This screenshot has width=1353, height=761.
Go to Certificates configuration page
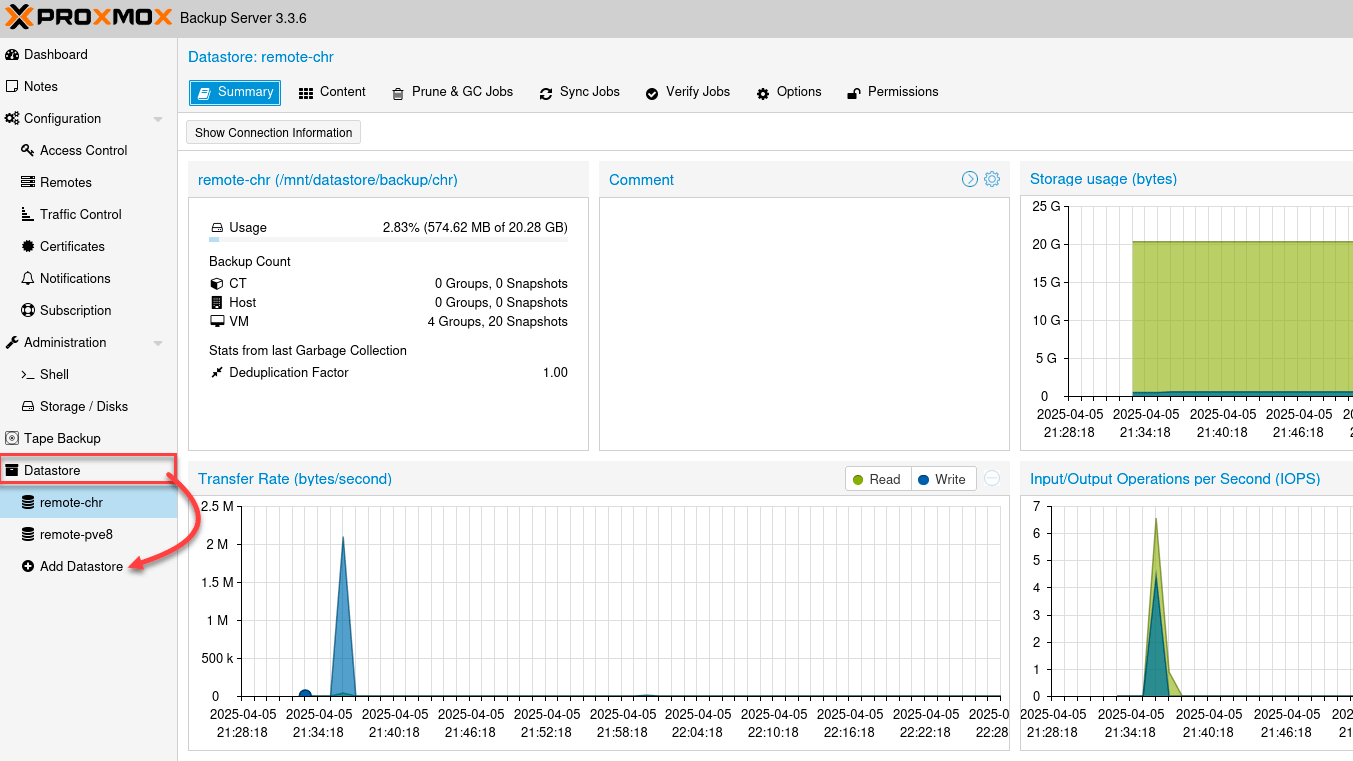72,246
